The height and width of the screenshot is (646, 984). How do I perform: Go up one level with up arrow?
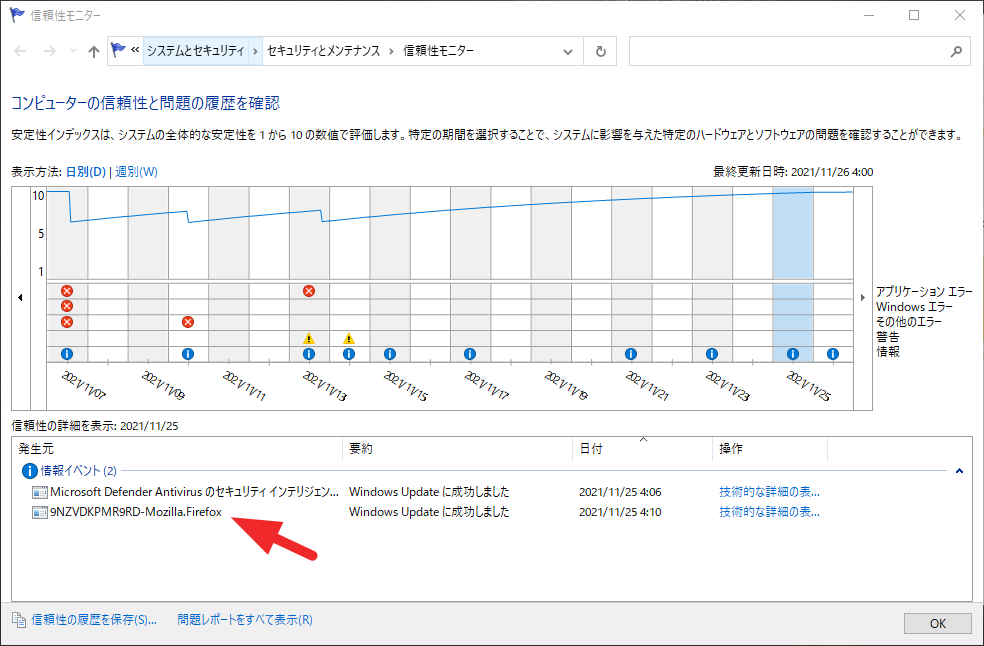[x=94, y=51]
